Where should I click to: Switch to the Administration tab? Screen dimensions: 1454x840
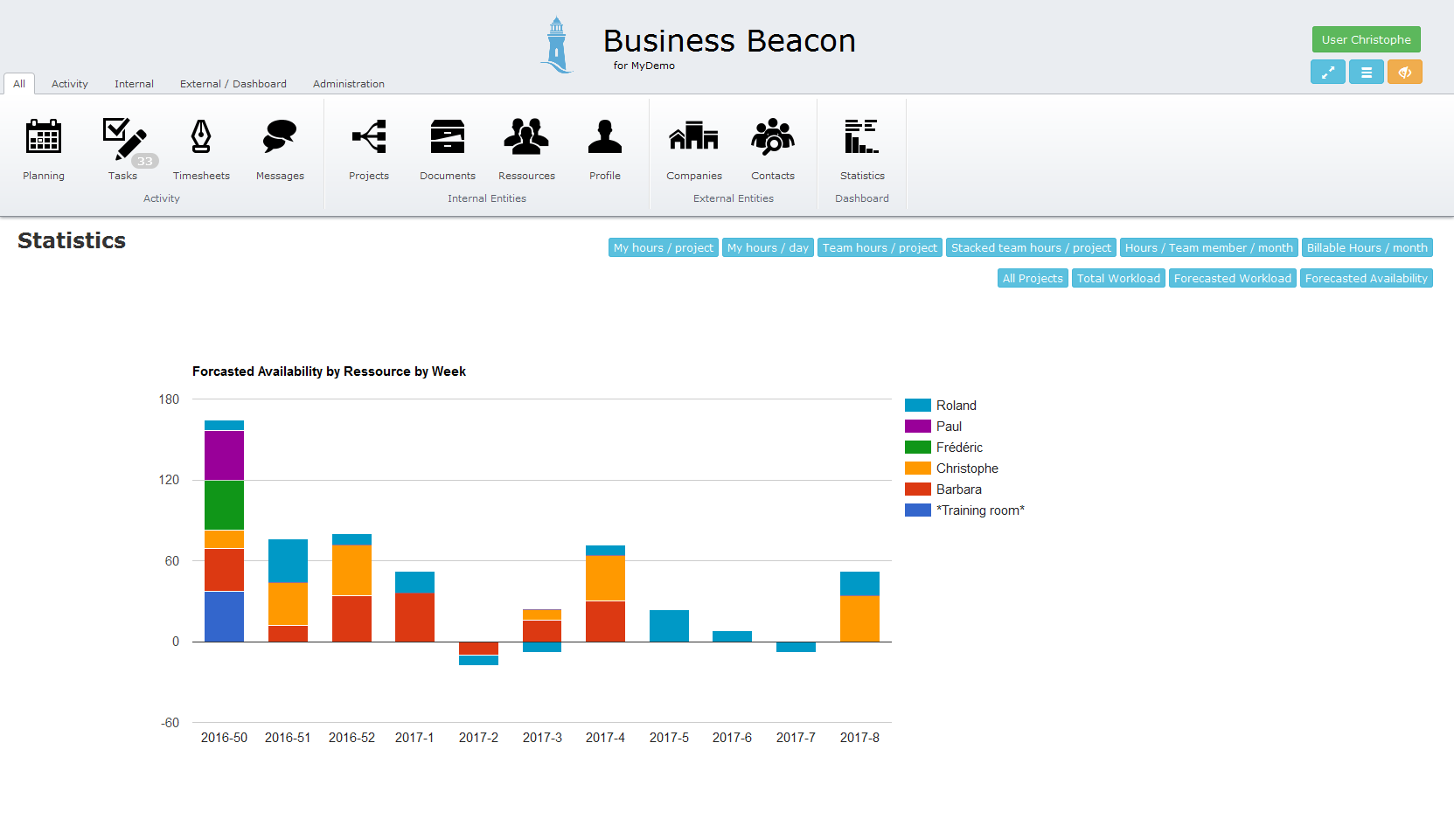pos(348,84)
